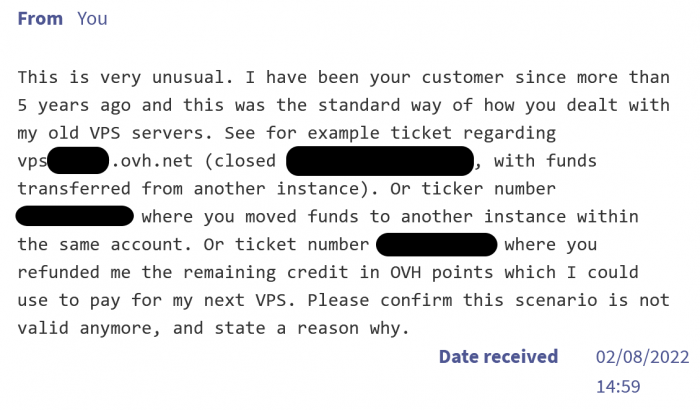Click redacted ticket number before "where you refunded"

click(x=436, y=244)
